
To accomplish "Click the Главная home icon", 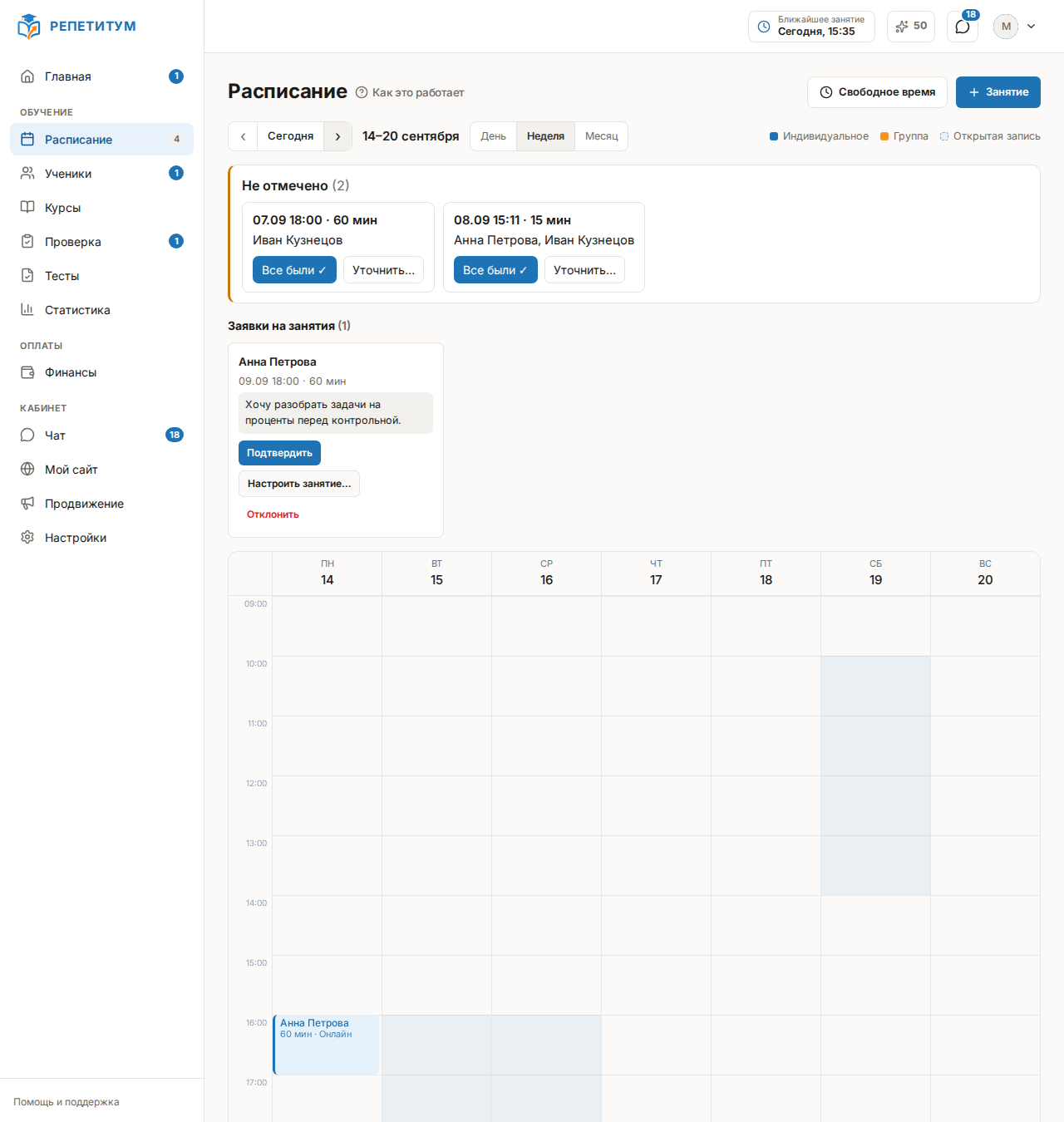I will (27, 76).
